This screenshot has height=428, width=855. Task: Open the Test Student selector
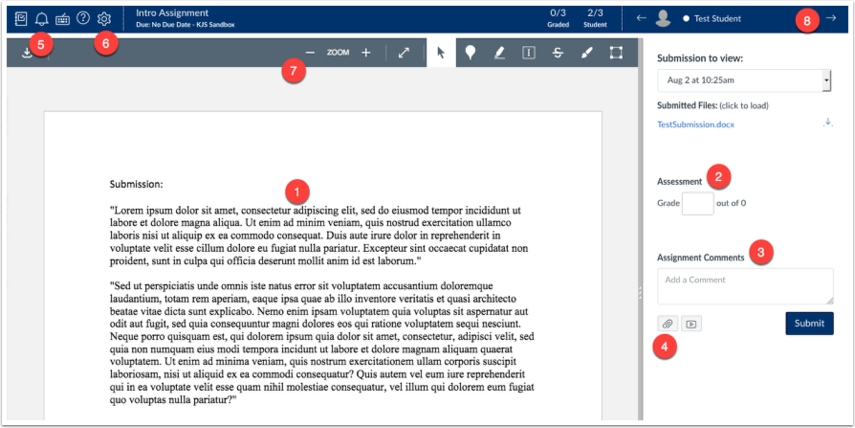(717, 19)
